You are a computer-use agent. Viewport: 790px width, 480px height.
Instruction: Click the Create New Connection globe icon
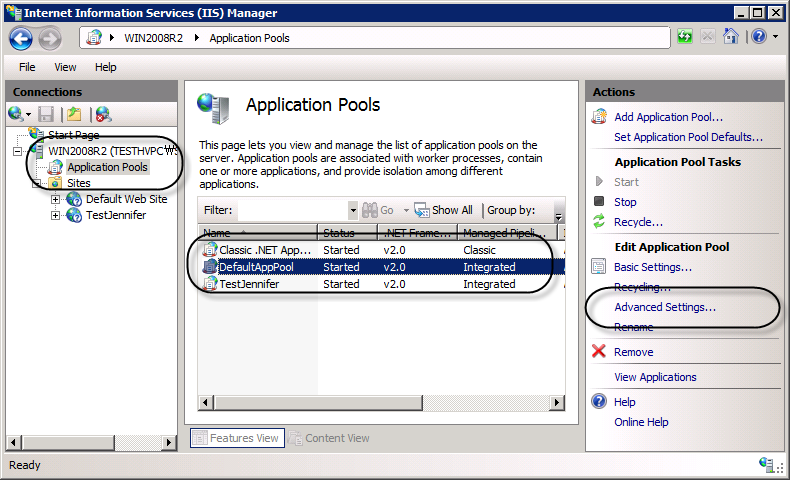pos(16,114)
